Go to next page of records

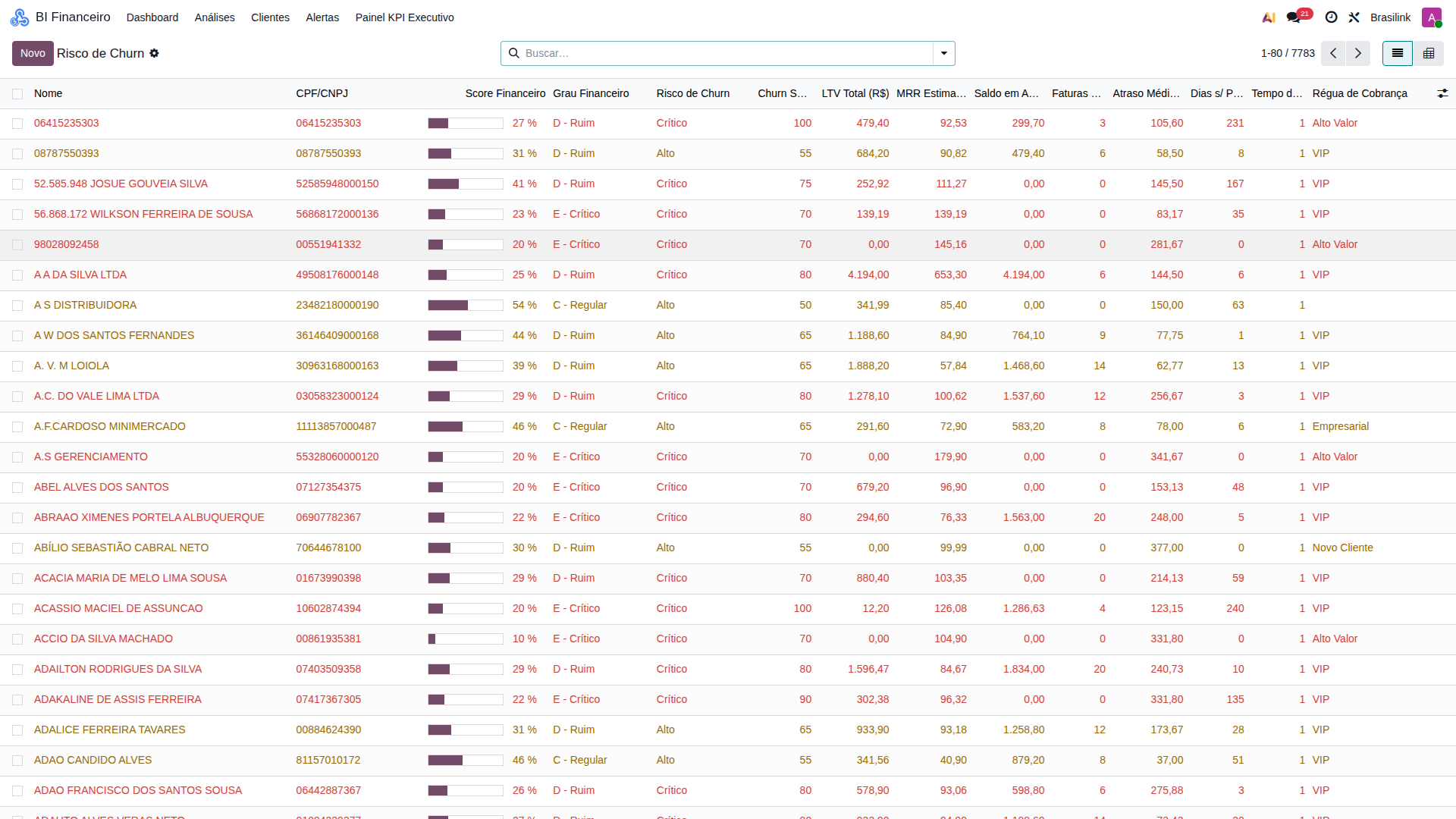(x=1357, y=53)
